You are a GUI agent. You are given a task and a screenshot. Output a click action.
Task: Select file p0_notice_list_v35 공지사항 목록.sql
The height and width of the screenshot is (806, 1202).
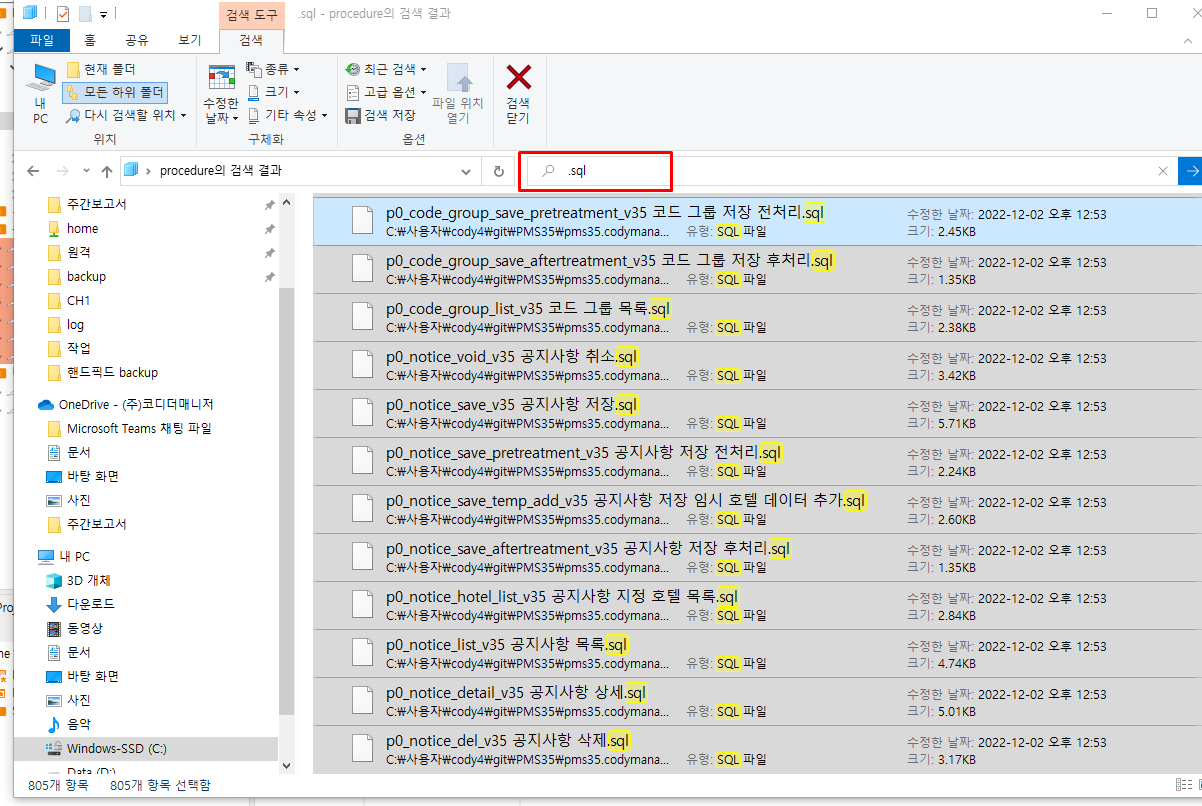pyautogui.click(x=758, y=654)
